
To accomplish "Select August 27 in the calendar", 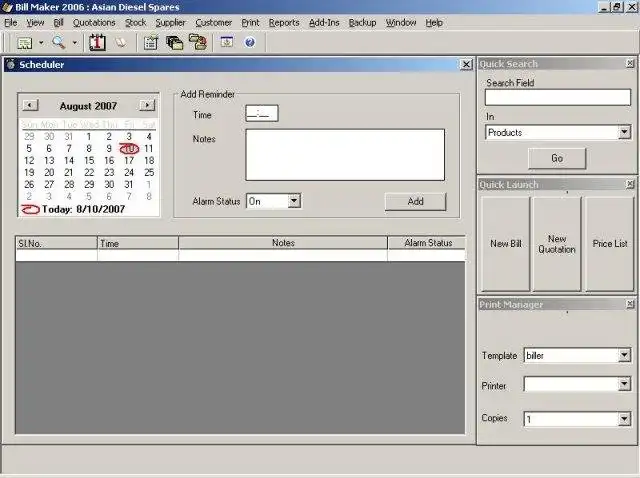I will 49,185.
